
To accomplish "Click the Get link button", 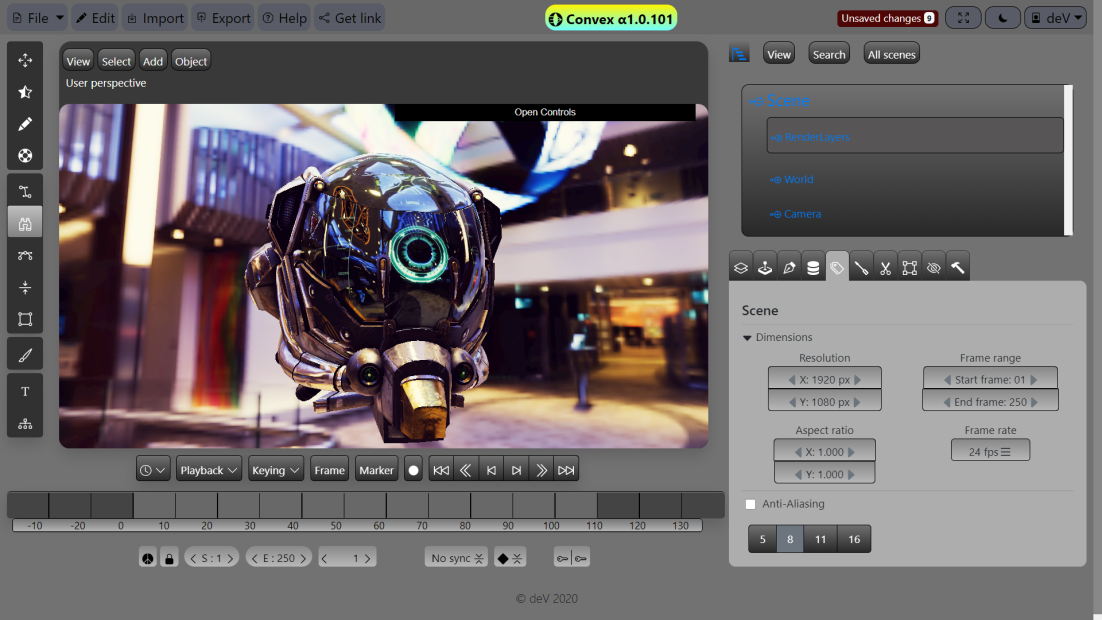I will pos(349,18).
